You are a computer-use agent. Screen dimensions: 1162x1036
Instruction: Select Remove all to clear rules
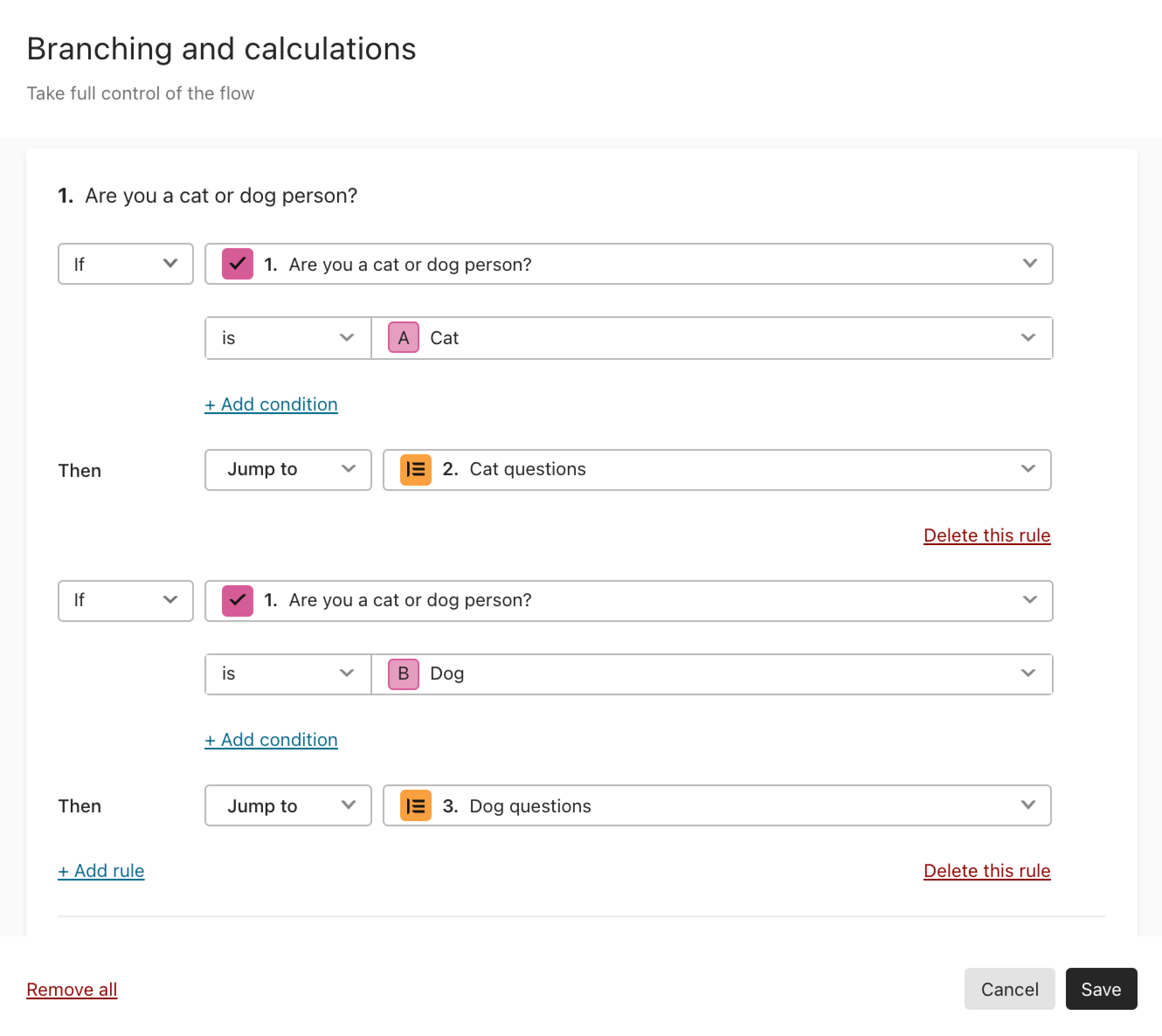pyautogui.click(x=72, y=989)
